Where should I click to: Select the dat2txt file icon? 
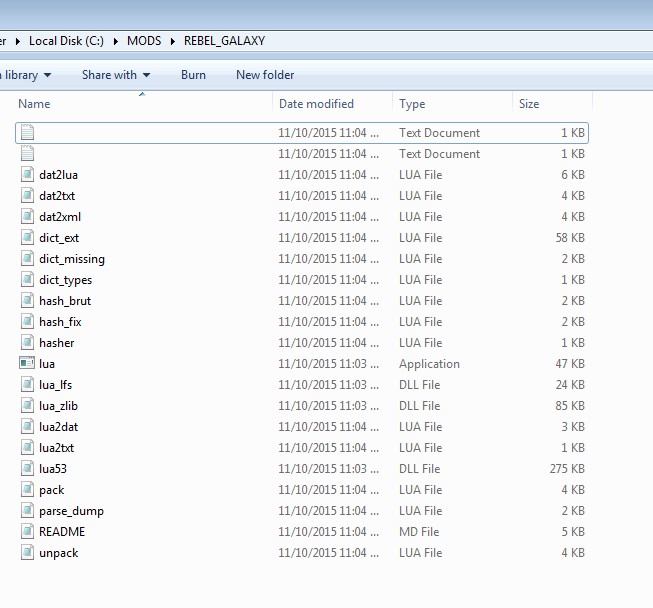coord(27,195)
